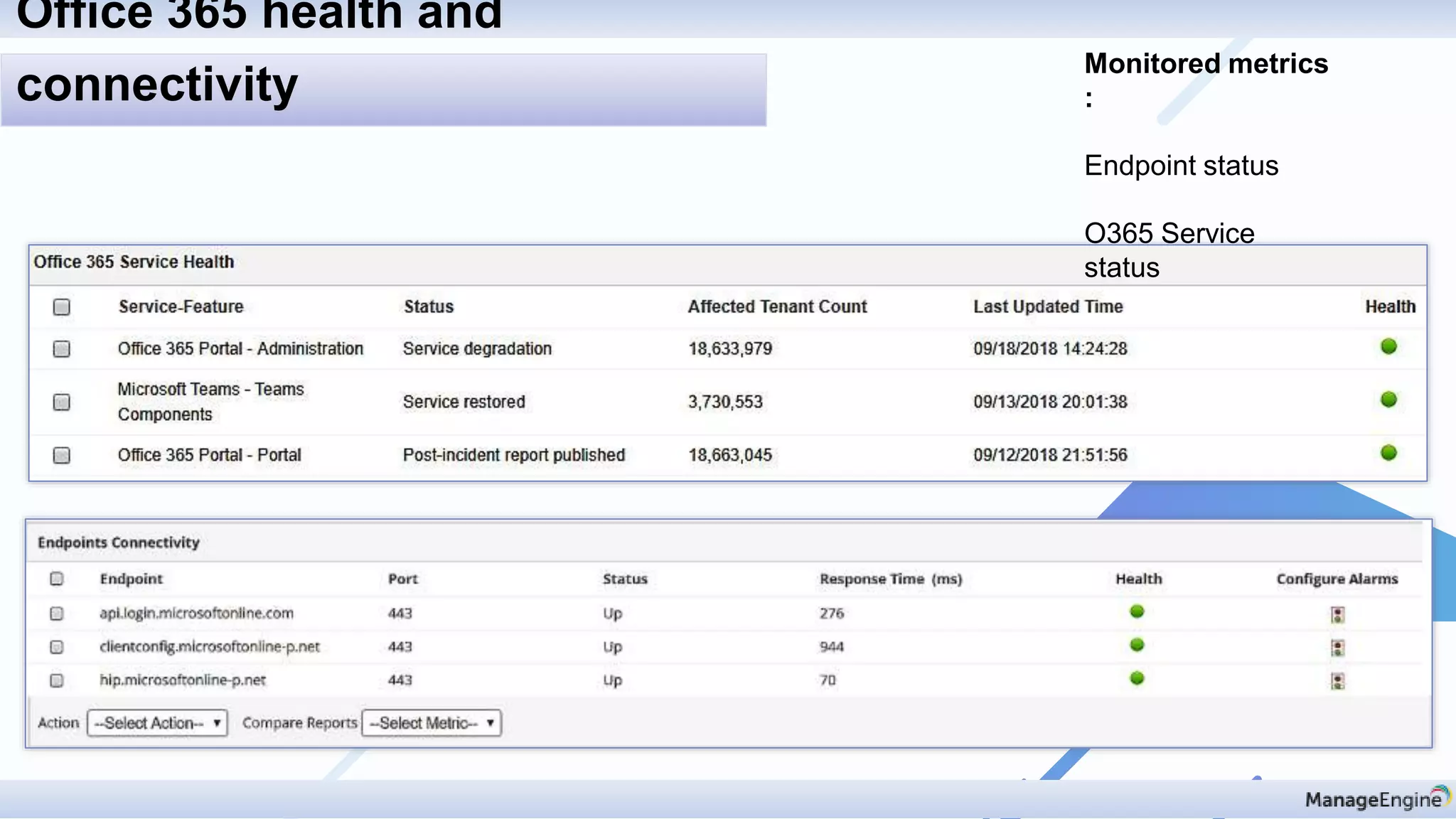The height and width of the screenshot is (819, 1456).
Task: Check the api.login.microsoftonline.com endpoint
Action: pos(57,614)
